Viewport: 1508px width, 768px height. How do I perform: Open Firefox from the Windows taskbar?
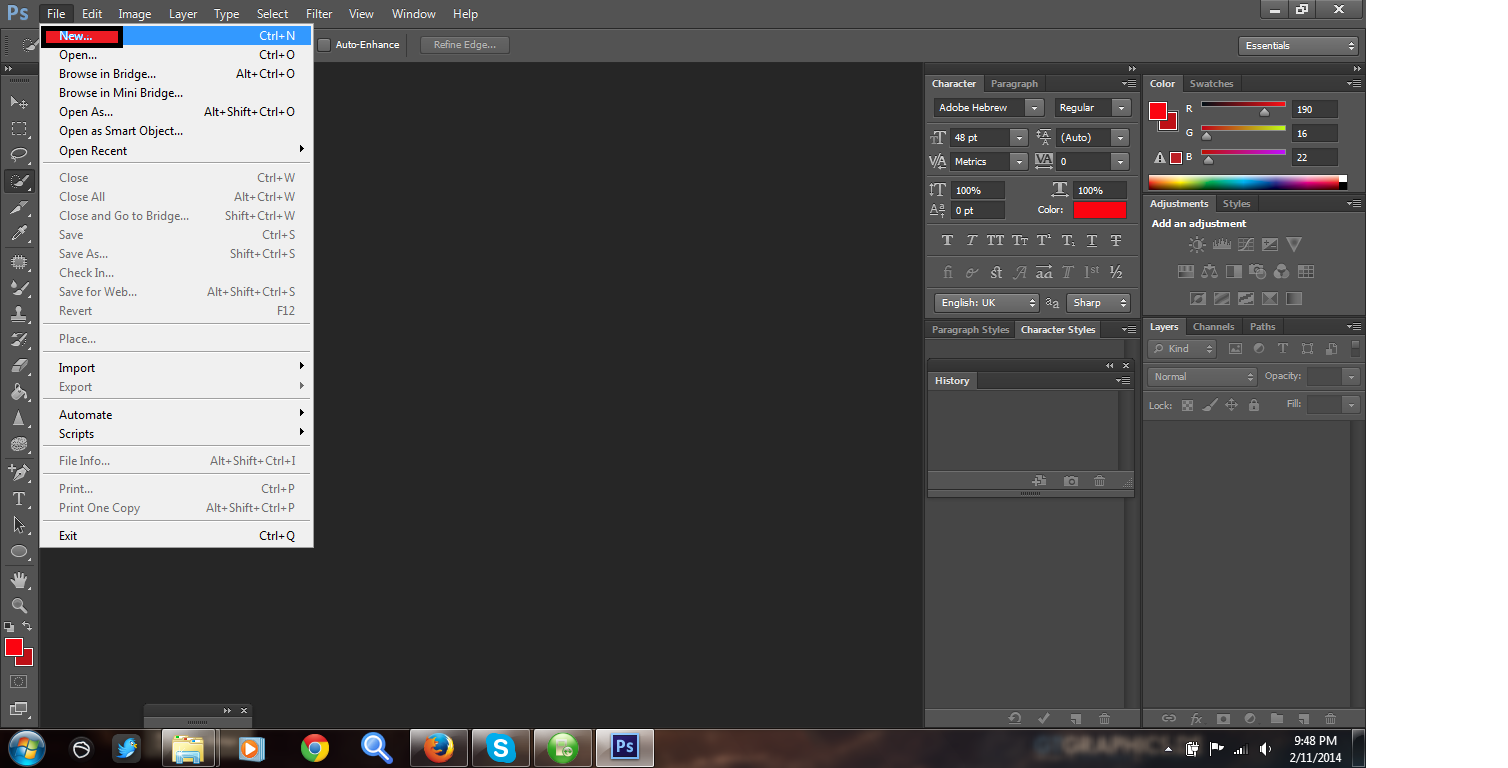tap(437, 748)
